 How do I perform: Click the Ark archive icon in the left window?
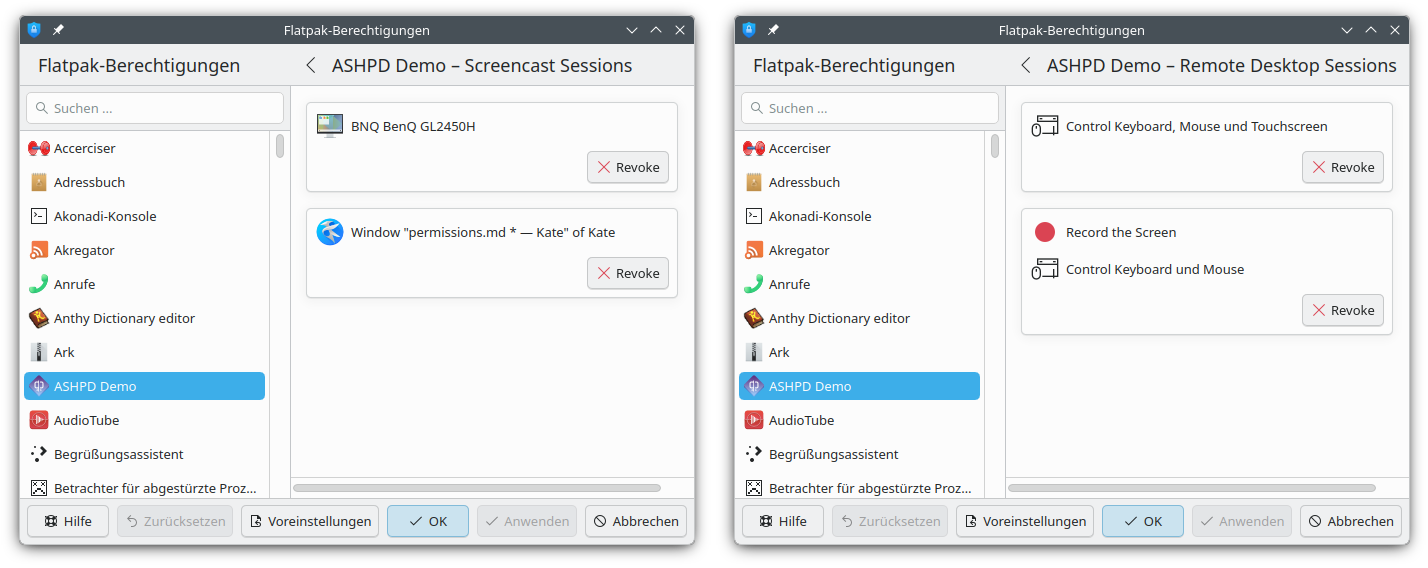pyautogui.click(x=39, y=352)
